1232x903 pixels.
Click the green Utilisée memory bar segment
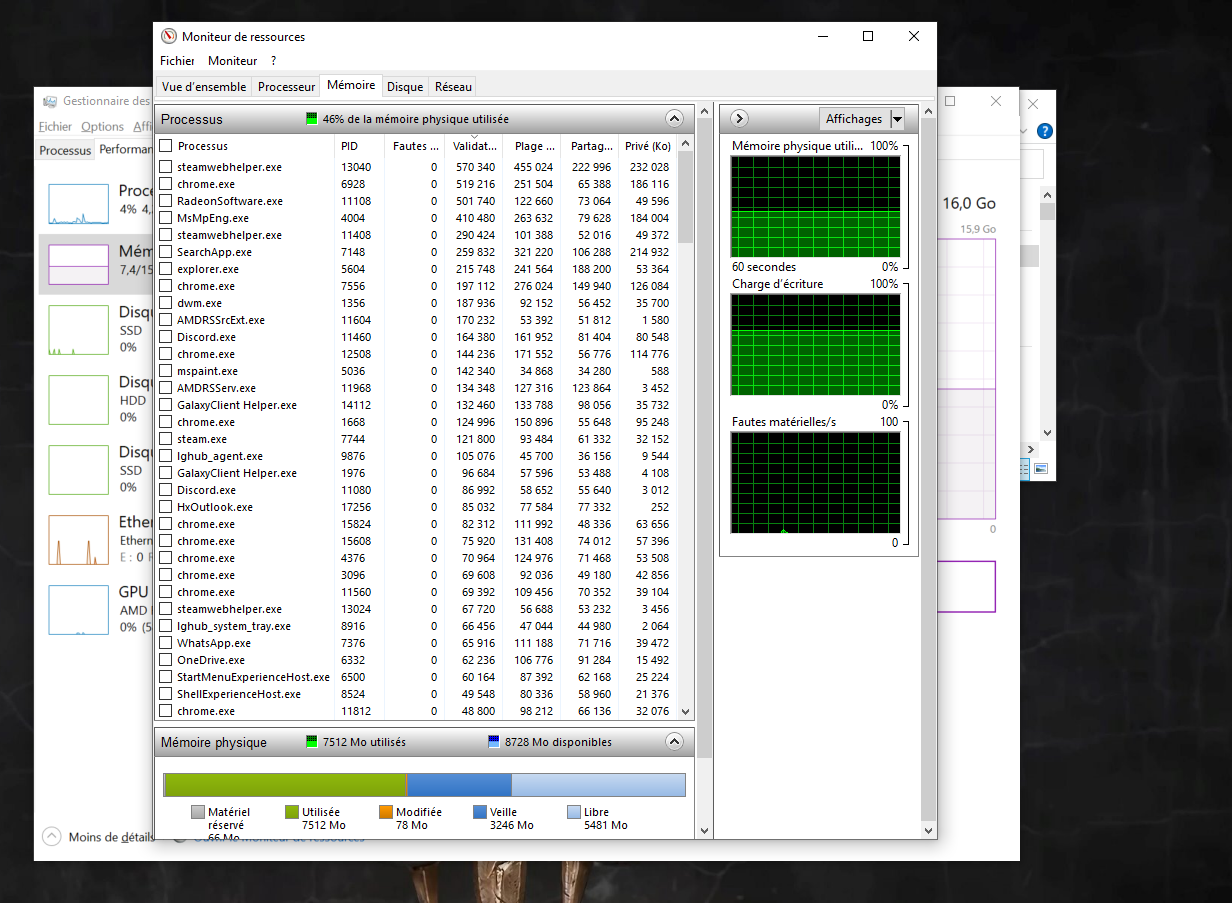(284, 784)
